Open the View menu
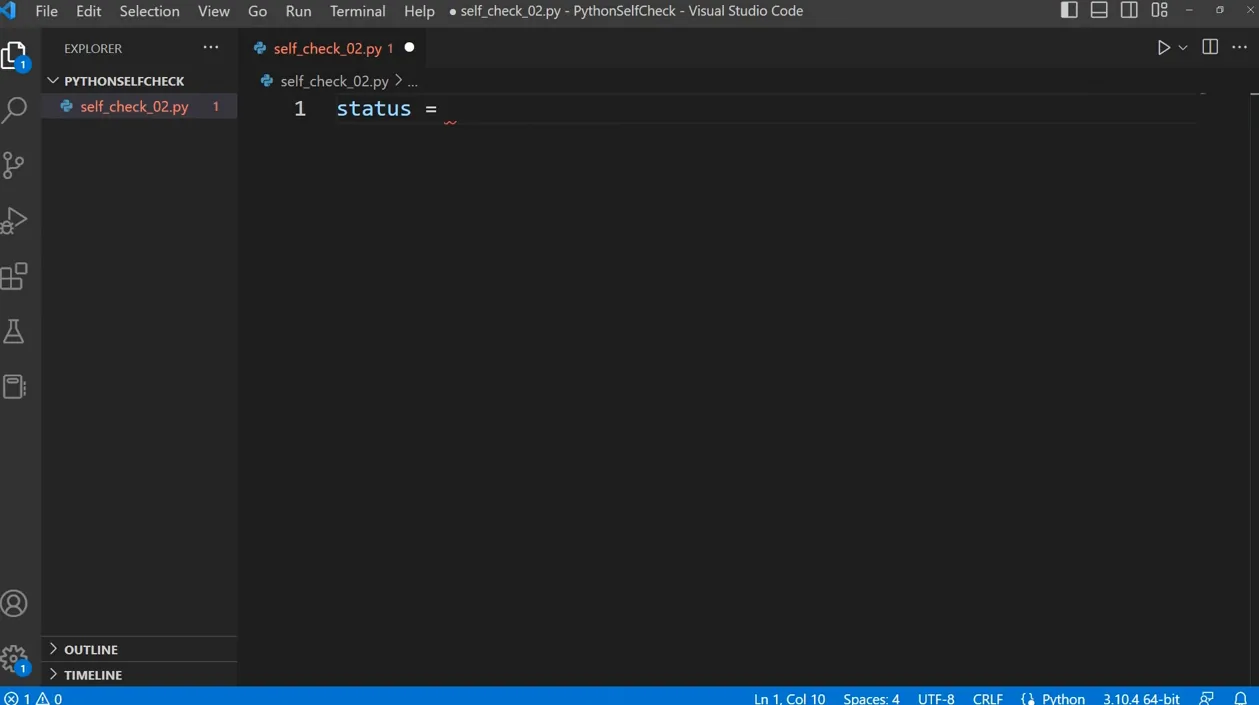The height and width of the screenshot is (705, 1259). pyautogui.click(x=214, y=11)
